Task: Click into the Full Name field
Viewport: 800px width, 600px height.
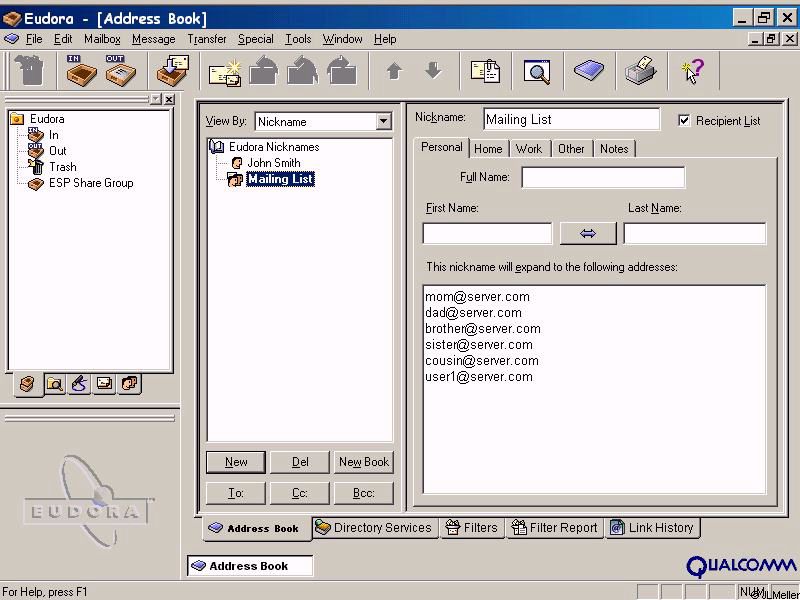Action: point(603,178)
